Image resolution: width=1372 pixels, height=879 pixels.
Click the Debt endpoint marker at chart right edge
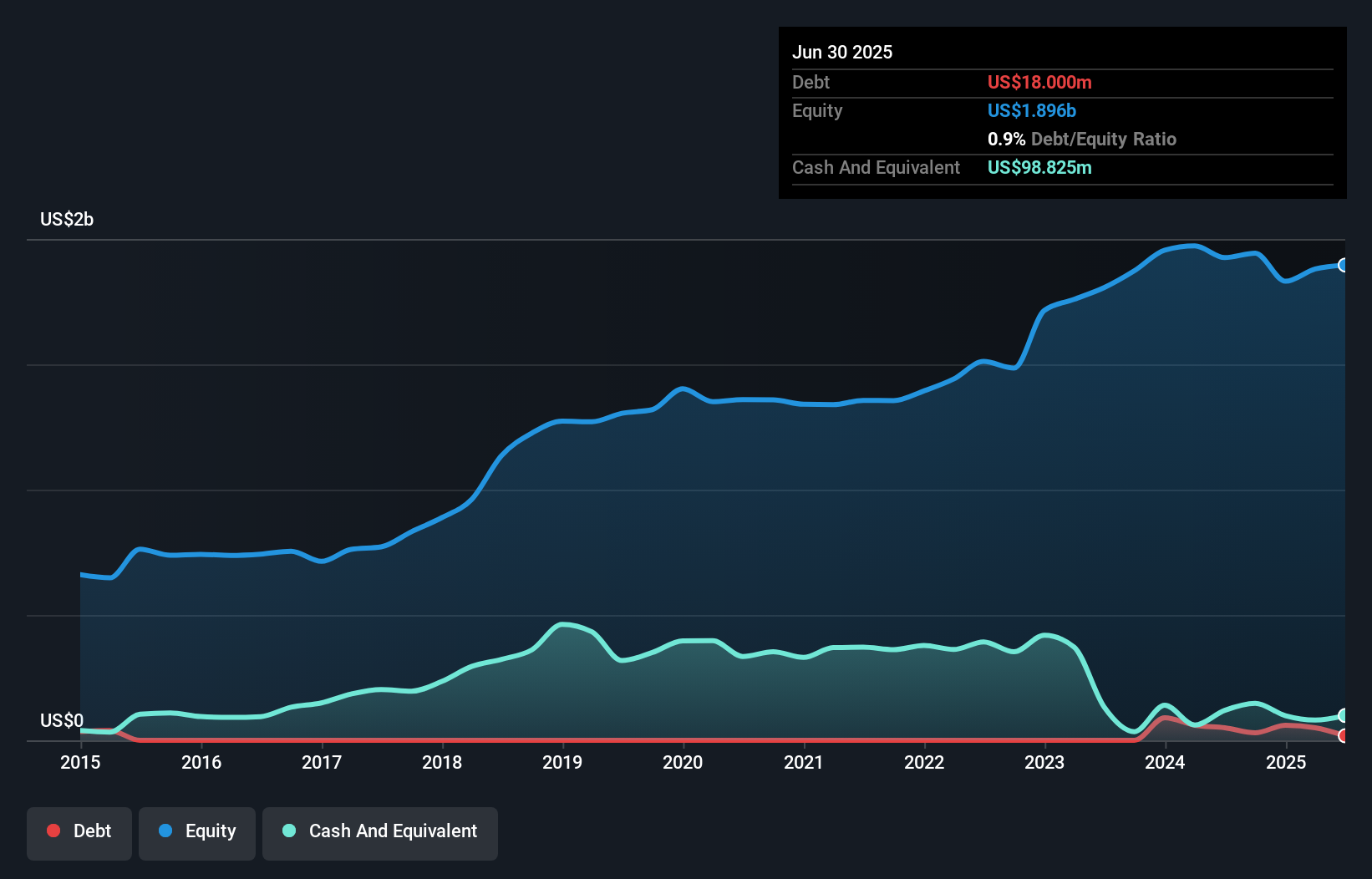pos(1344,736)
